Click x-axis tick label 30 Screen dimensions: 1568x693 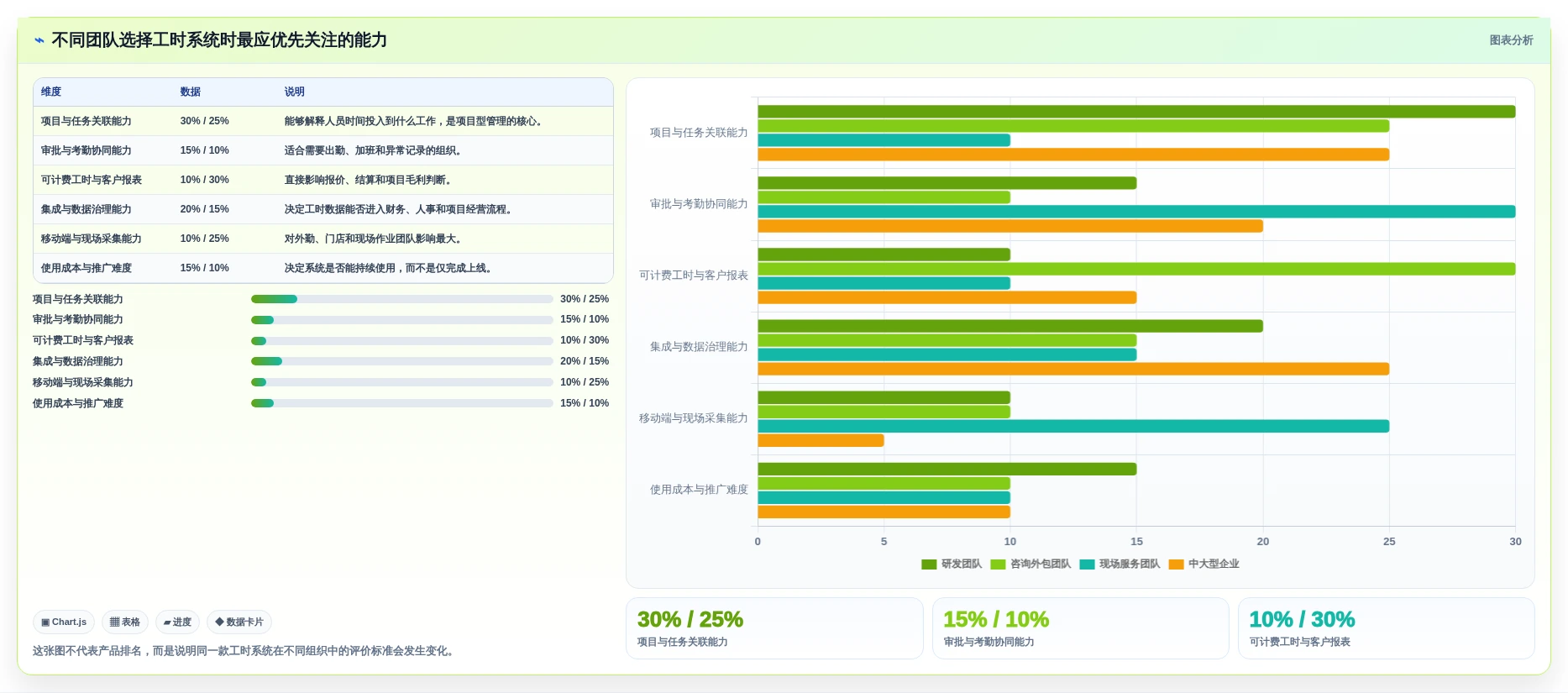coord(1515,542)
